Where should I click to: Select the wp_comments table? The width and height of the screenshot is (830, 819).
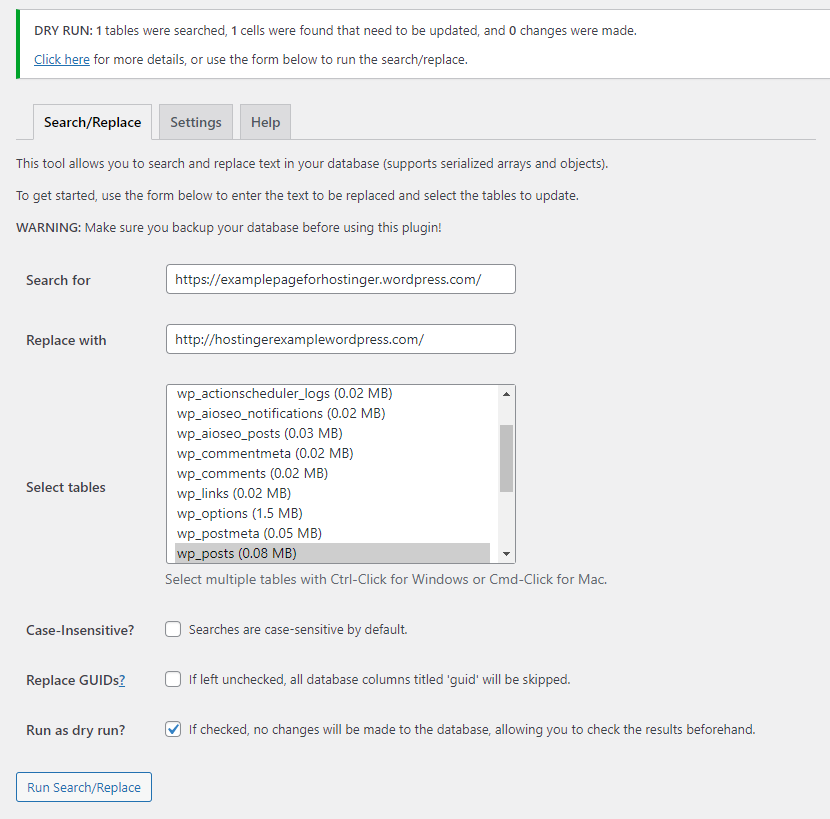(x=251, y=473)
